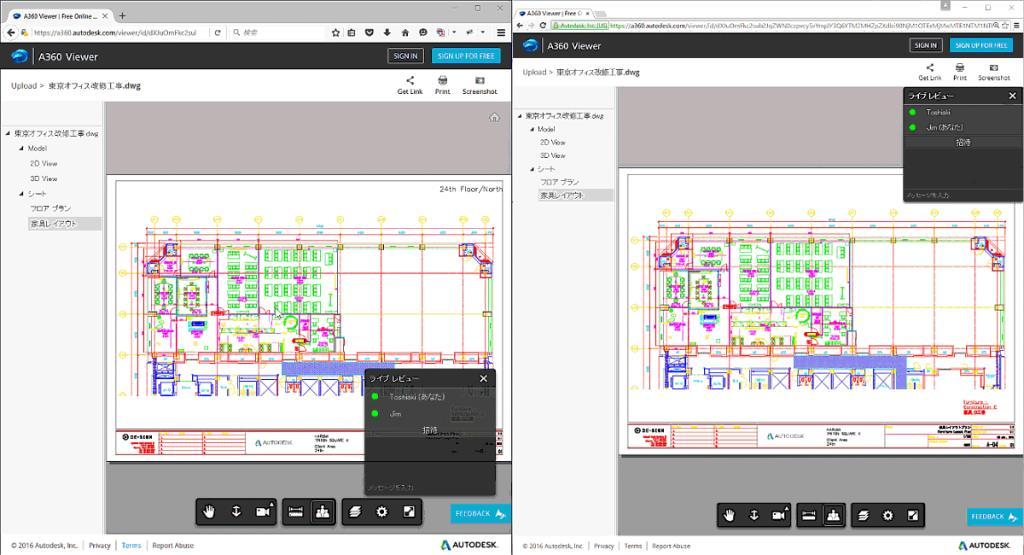Toggle Live Review button in left window toolbar

click(x=323, y=512)
